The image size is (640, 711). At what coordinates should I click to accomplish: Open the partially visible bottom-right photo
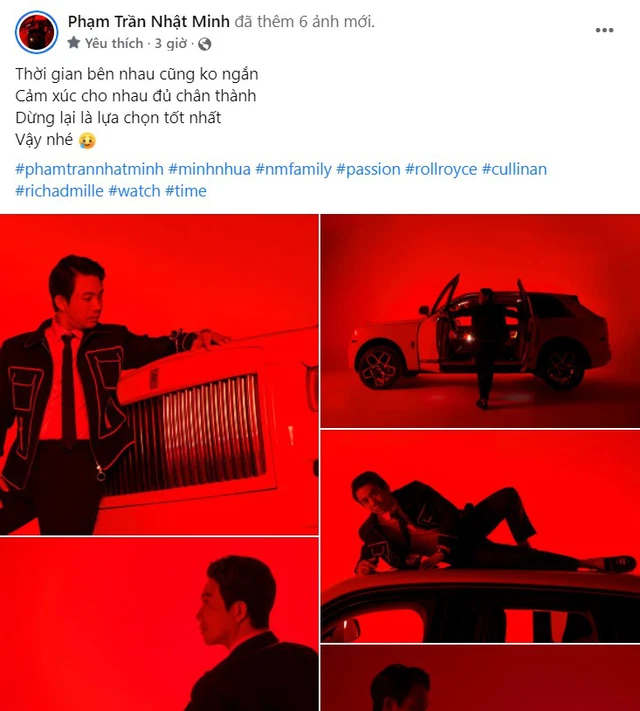tap(480, 678)
